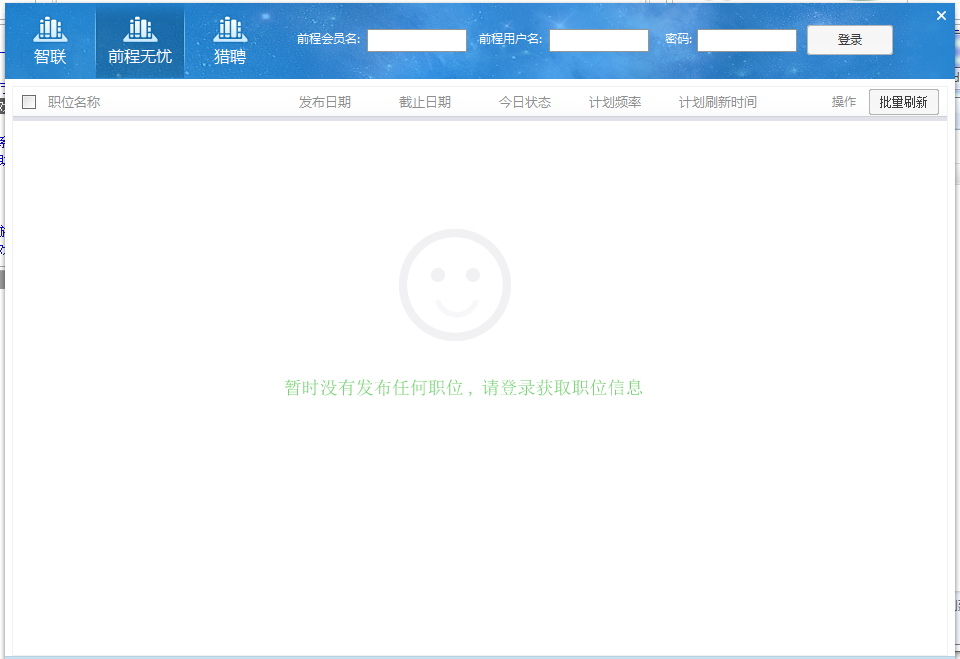Click the 前程会员名 label text

click(328, 40)
